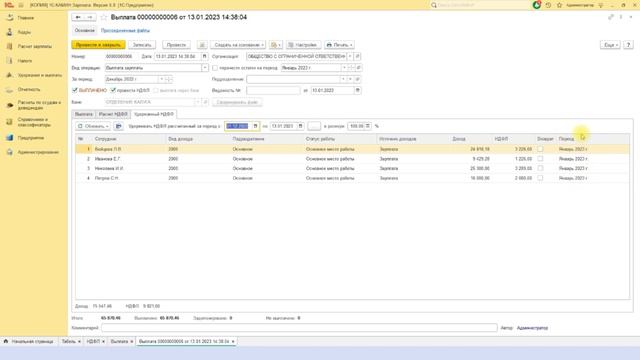Click the Провести и закрыть button

coord(98,45)
